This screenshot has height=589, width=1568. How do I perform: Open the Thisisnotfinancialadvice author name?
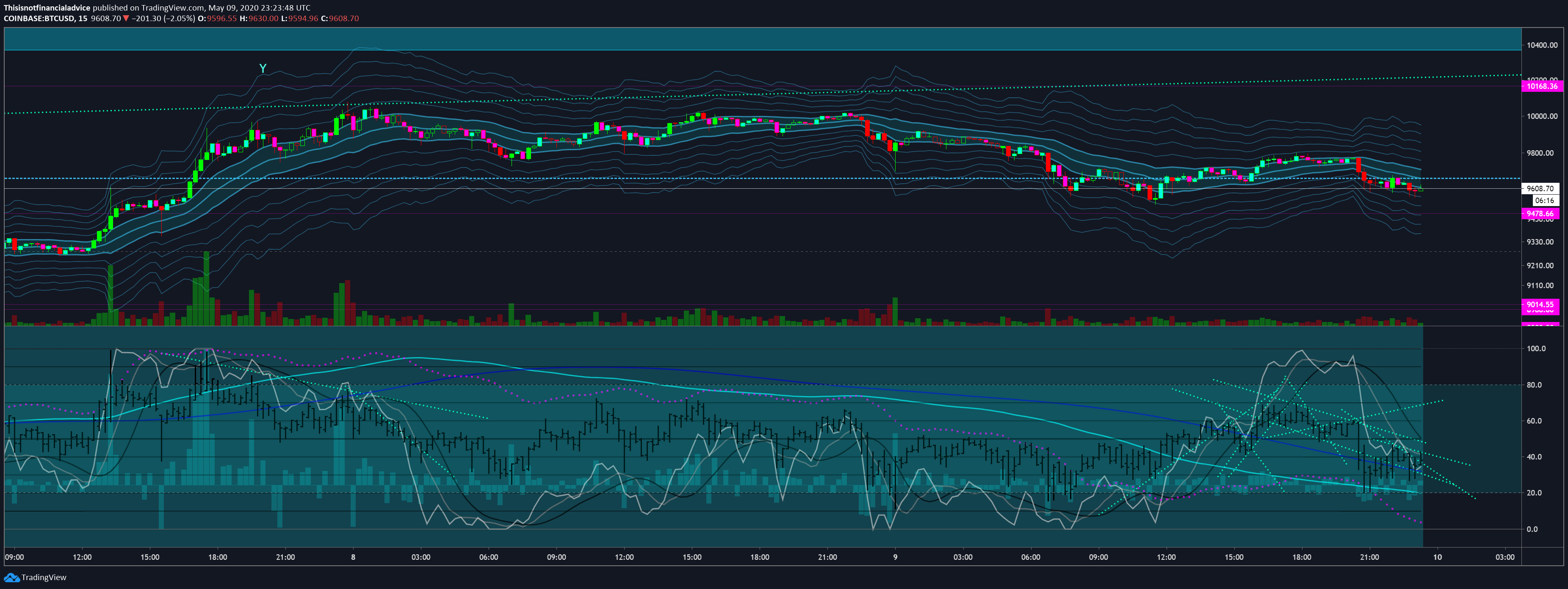click(x=47, y=8)
